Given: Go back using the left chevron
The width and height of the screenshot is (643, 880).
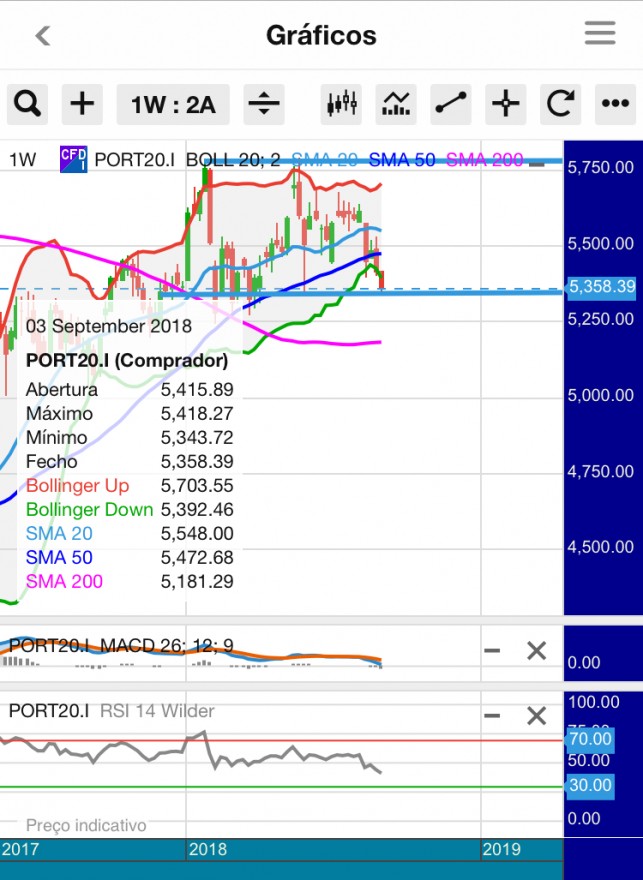Looking at the screenshot, I should click(43, 36).
